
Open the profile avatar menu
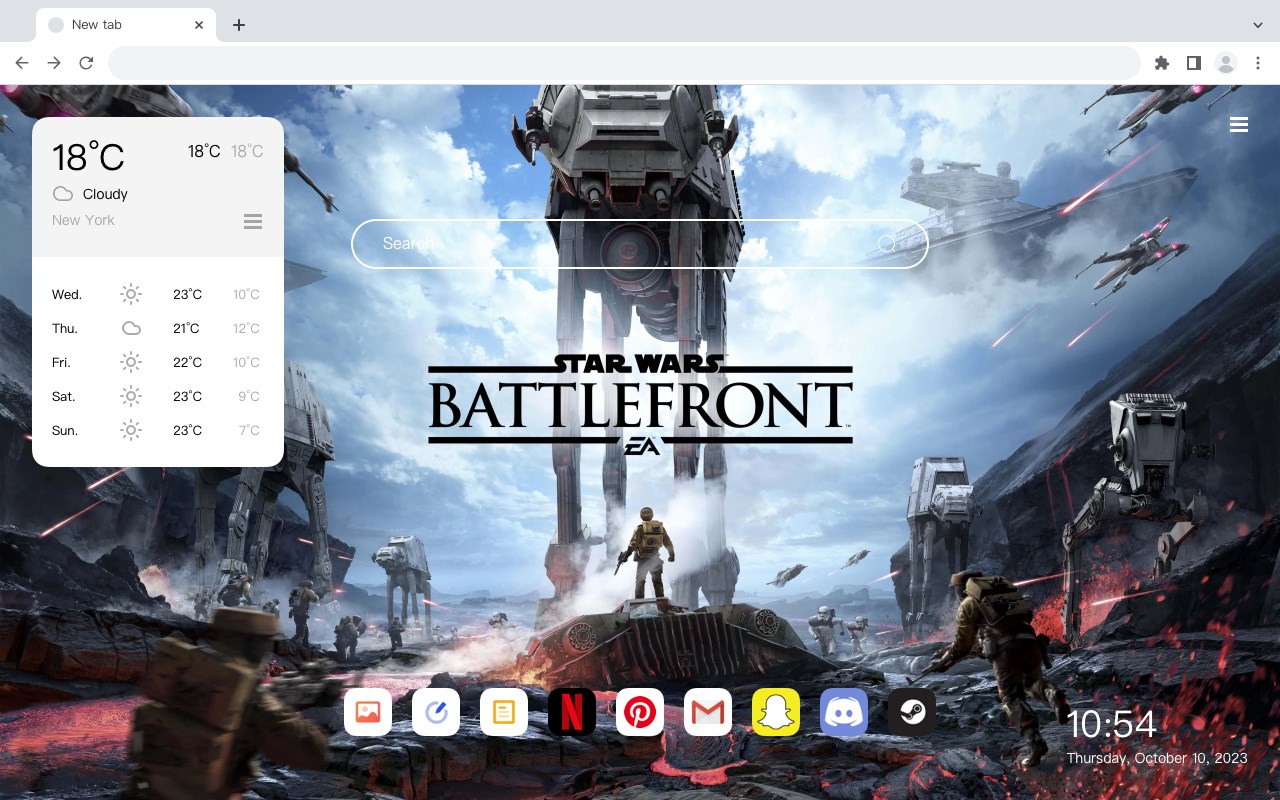pyautogui.click(x=1226, y=63)
